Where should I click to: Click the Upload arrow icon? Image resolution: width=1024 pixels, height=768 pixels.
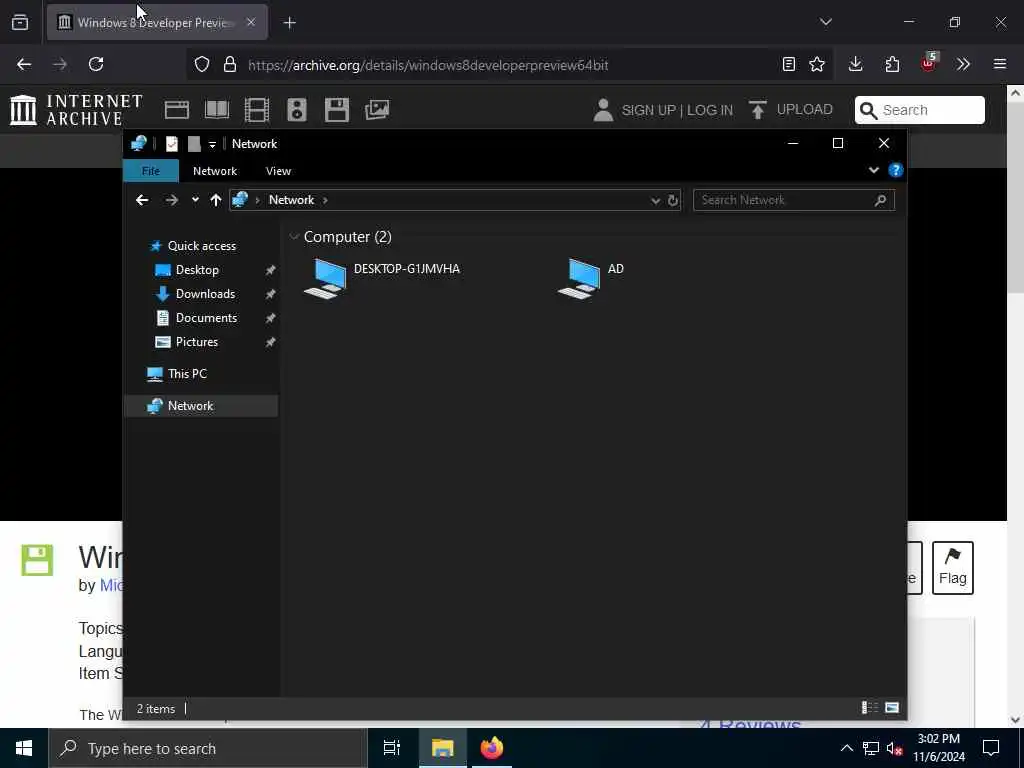tap(758, 110)
